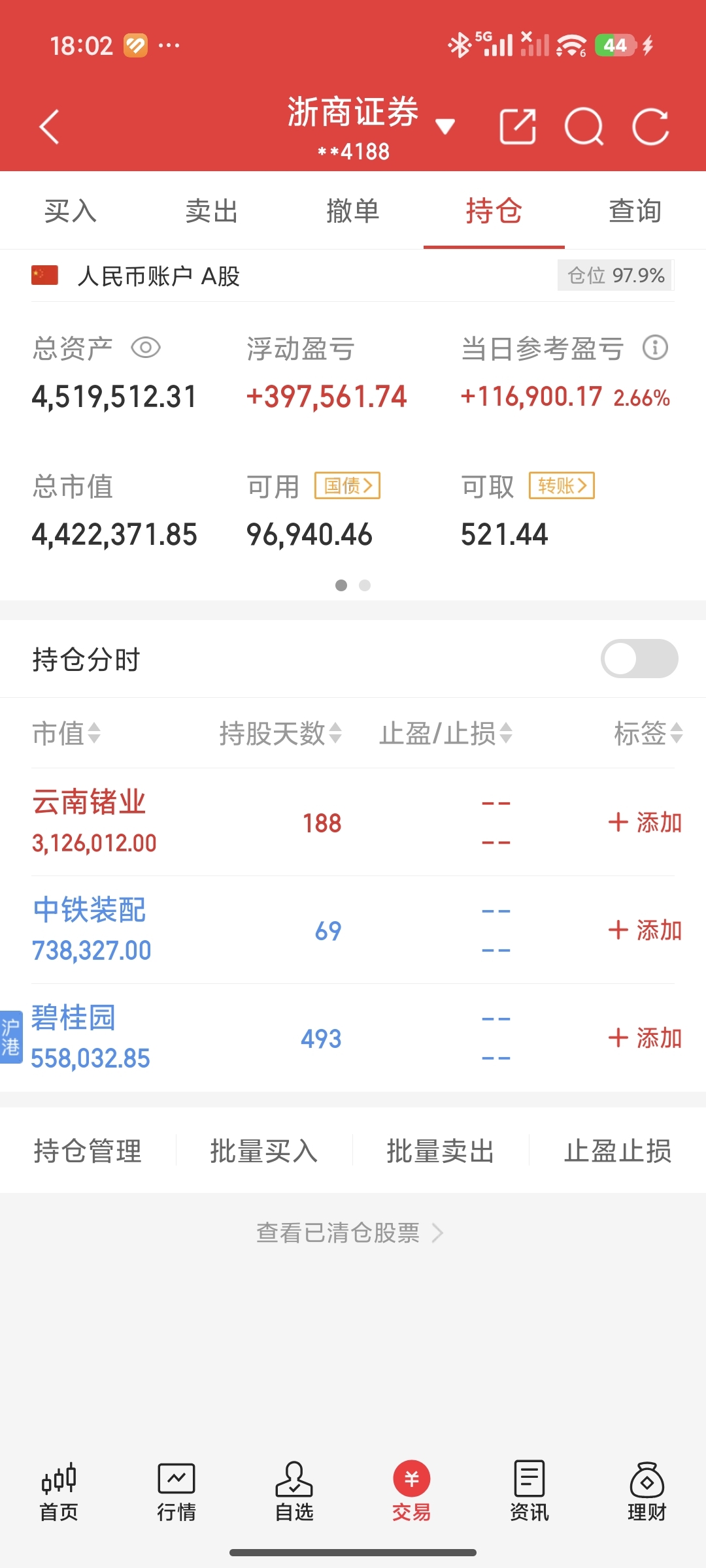The width and height of the screenshot is (706, 1568).
Task: Go to 自选 watchlist icon
Action: tap(294, 1492)
